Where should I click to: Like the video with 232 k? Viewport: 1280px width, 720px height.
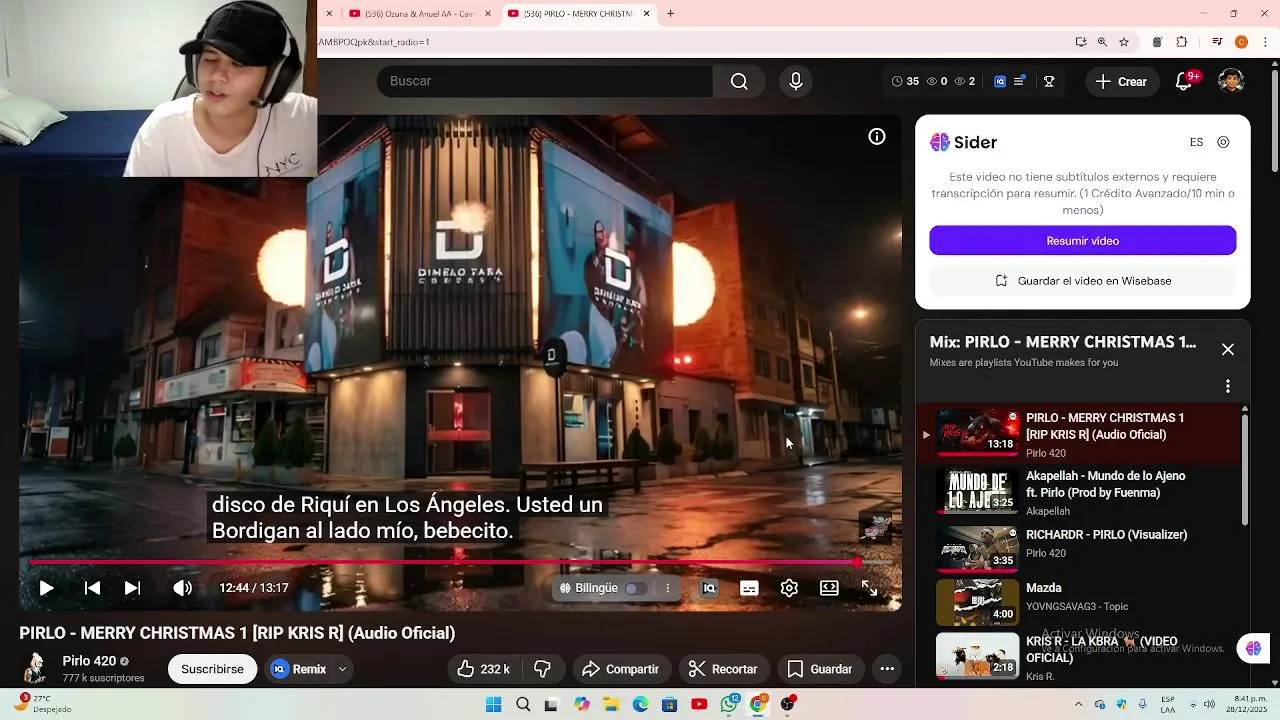point(483,669)
